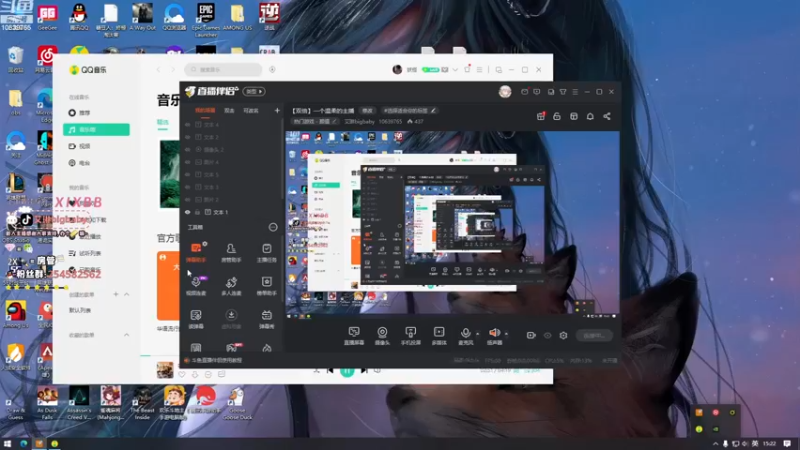Open tutorial link at bottom left of streaming app
Screen dimensions: 800x450
216,360
